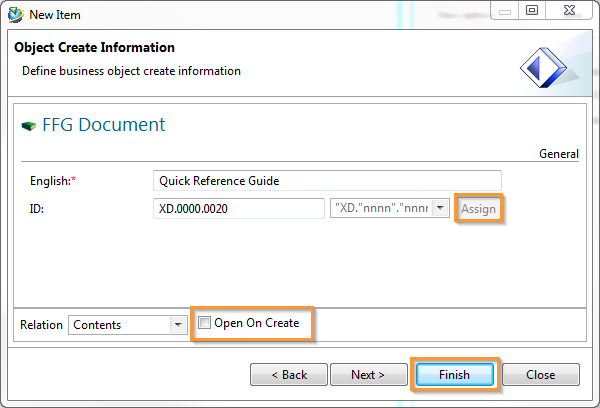Click the green FFG Document type icon
Screen dimensions: 600x408
(x=28, y=126)
